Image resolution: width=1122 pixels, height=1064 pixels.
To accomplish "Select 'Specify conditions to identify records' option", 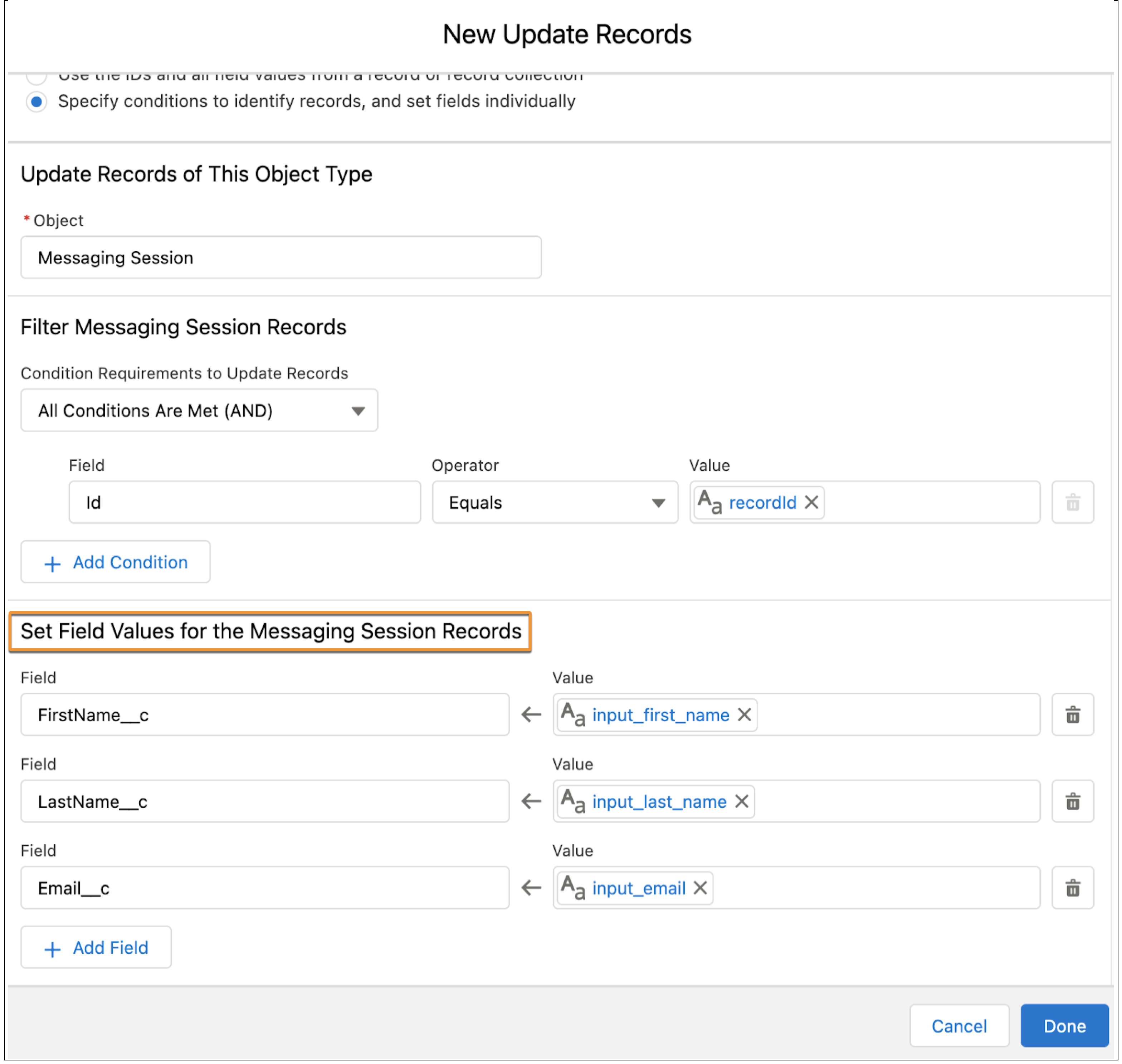I will click(x=36, y=102).
